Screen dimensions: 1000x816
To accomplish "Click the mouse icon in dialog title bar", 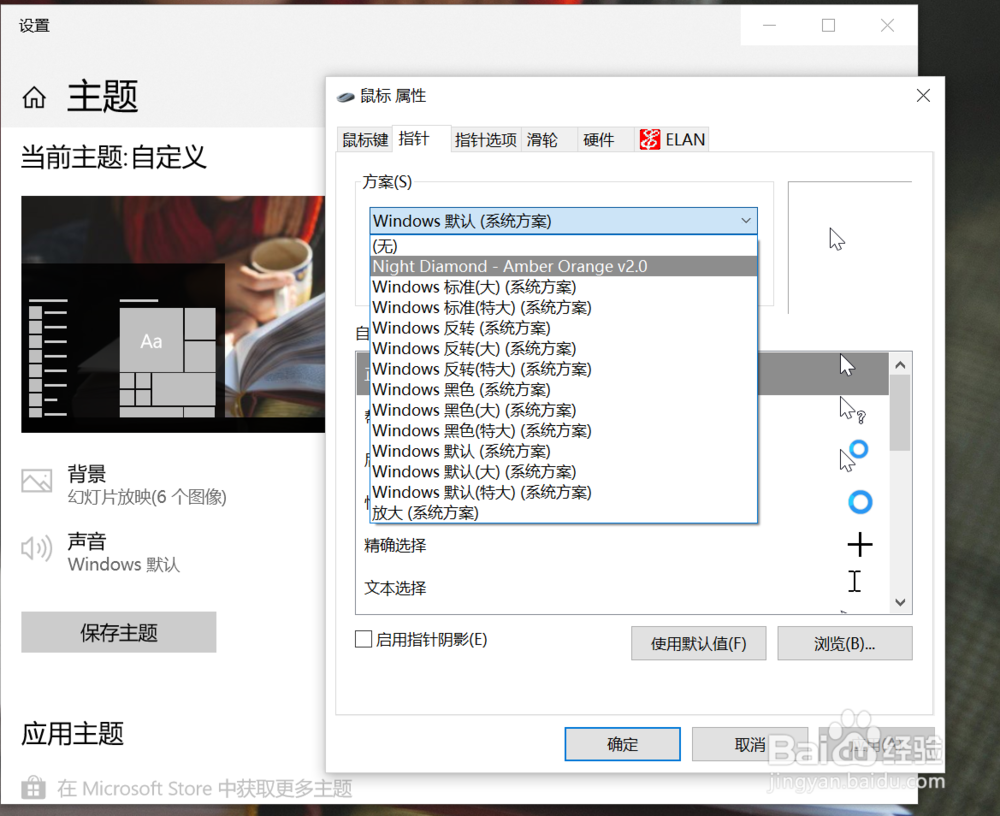I will coord(346,95).
